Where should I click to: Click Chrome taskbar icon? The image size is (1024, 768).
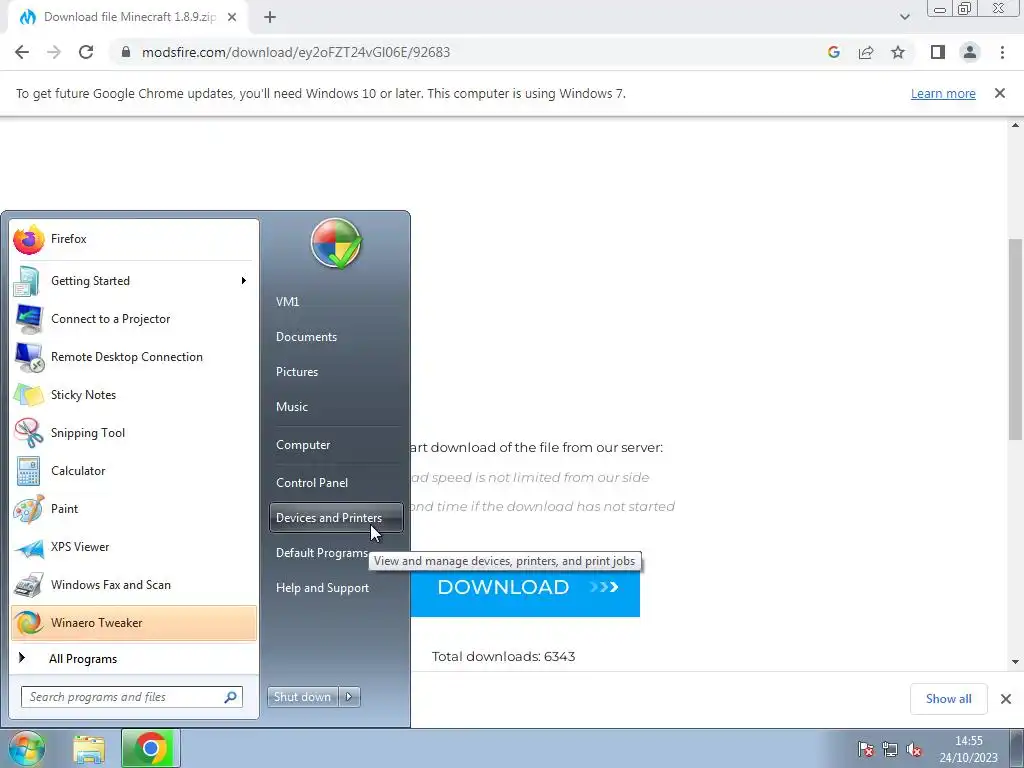point(151,748)
